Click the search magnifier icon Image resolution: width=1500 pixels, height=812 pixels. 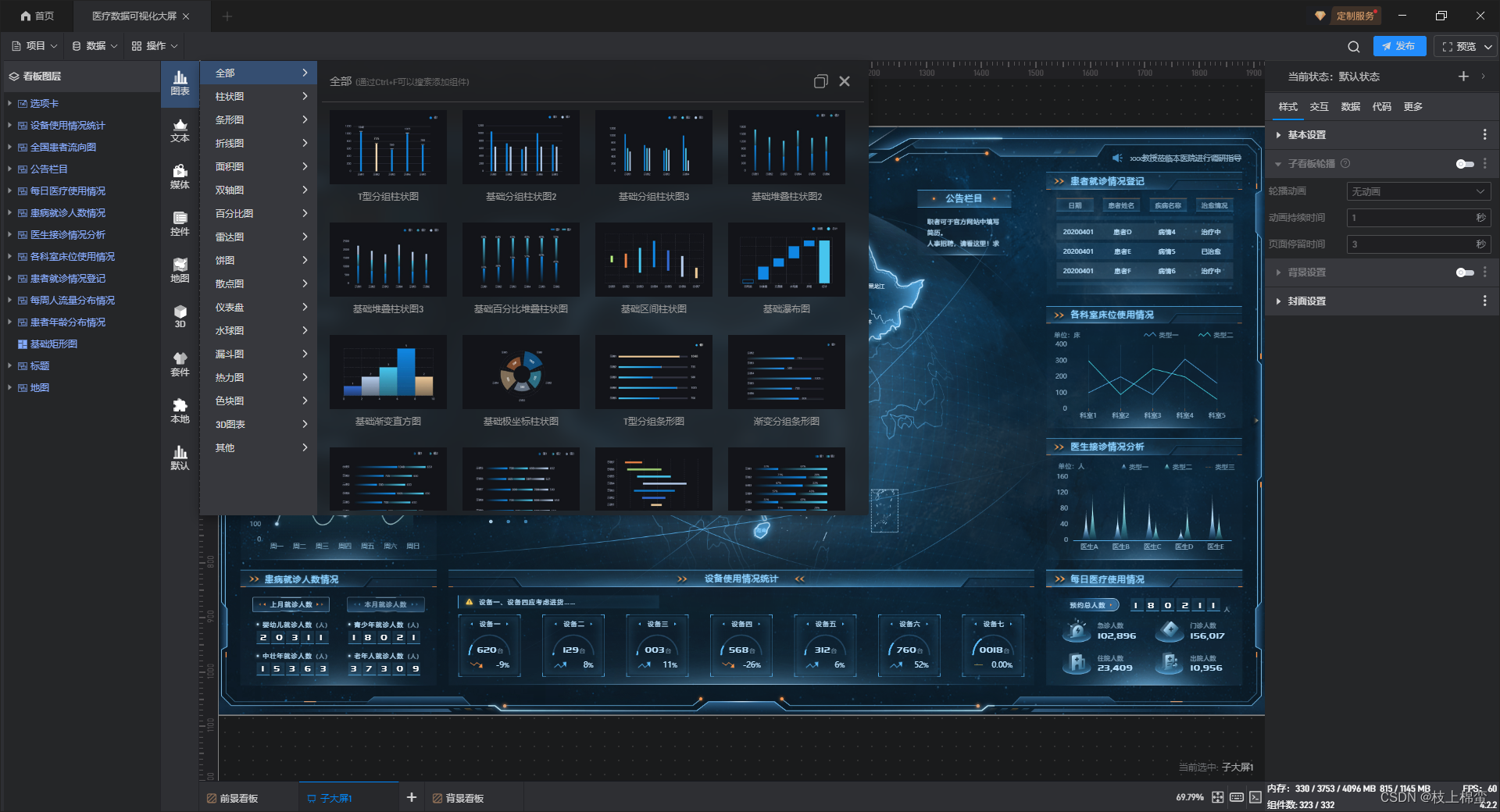pyautogui.click(x=1354, y=47)
